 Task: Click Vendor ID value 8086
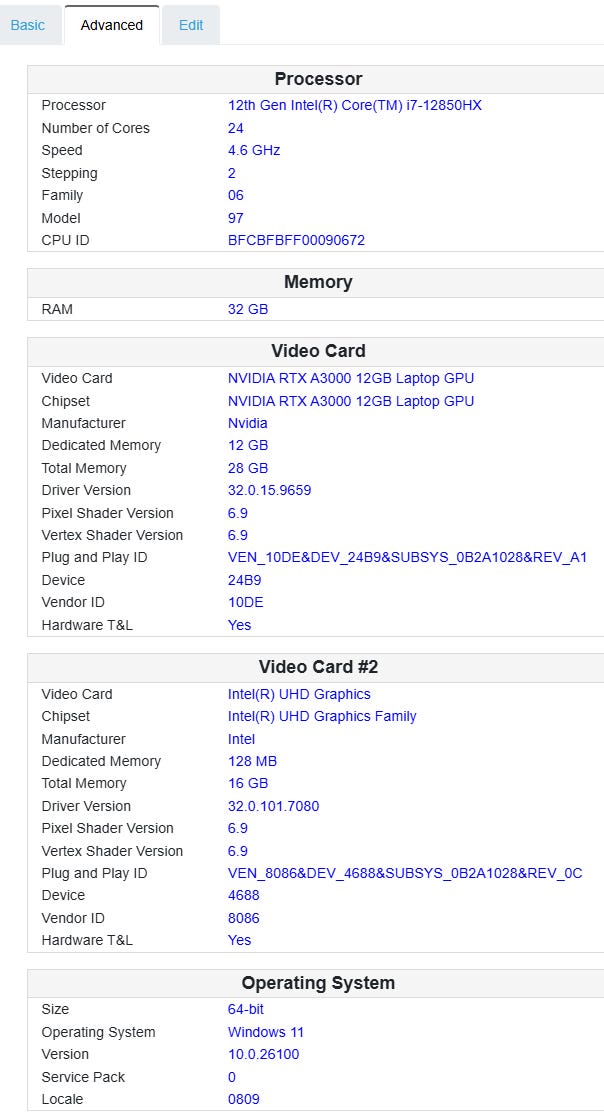(x=243, y=918)
